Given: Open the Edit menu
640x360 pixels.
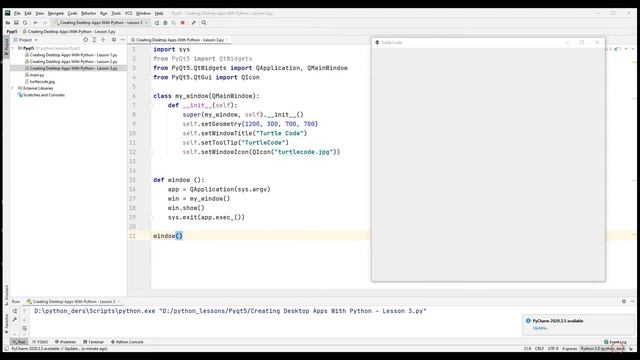Looking at the screenshot, I should pyautogui.click(x=28, y=13).
